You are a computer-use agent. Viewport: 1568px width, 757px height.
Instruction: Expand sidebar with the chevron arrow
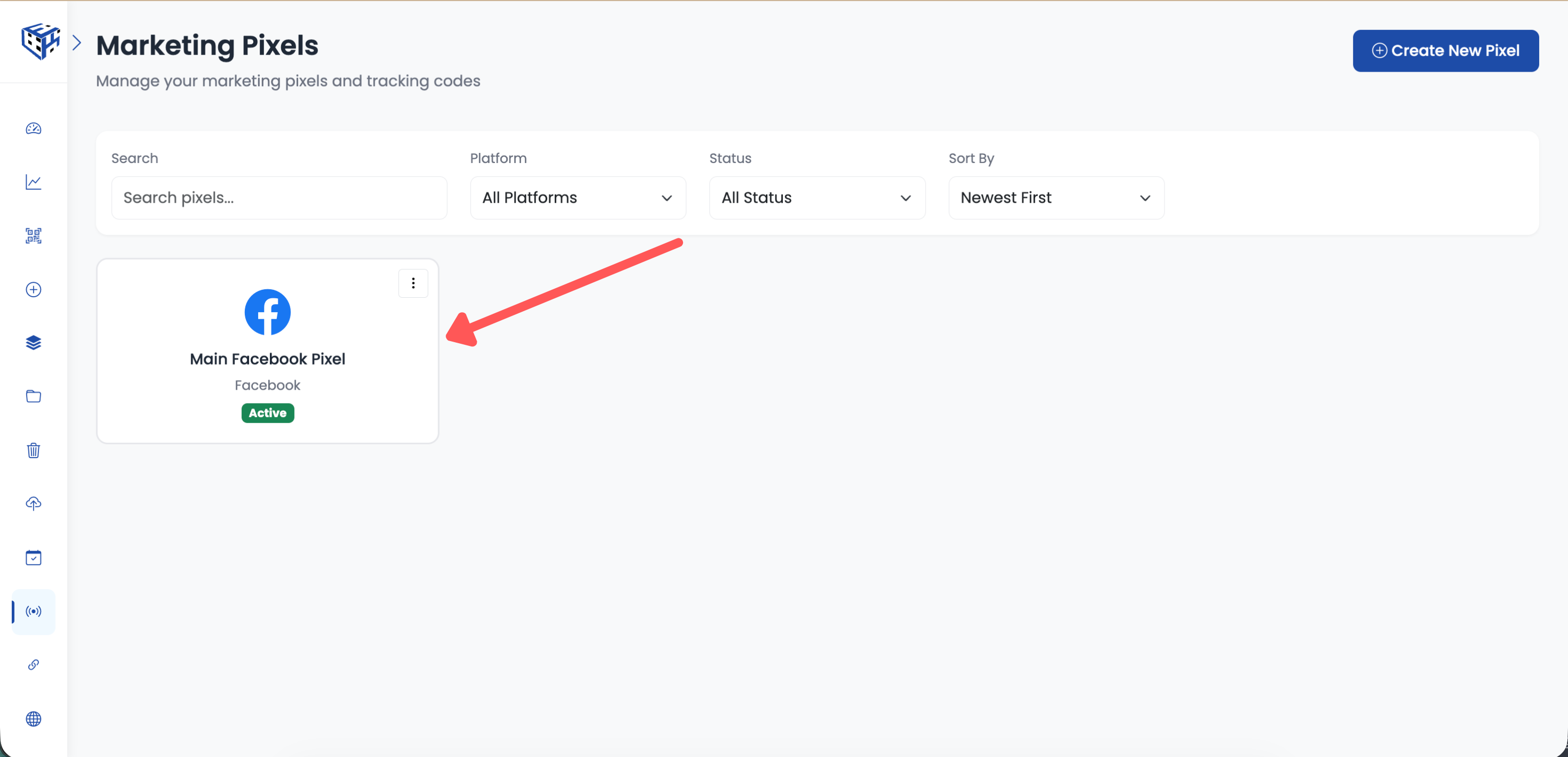pyautogui.click(x=77, y=43)
